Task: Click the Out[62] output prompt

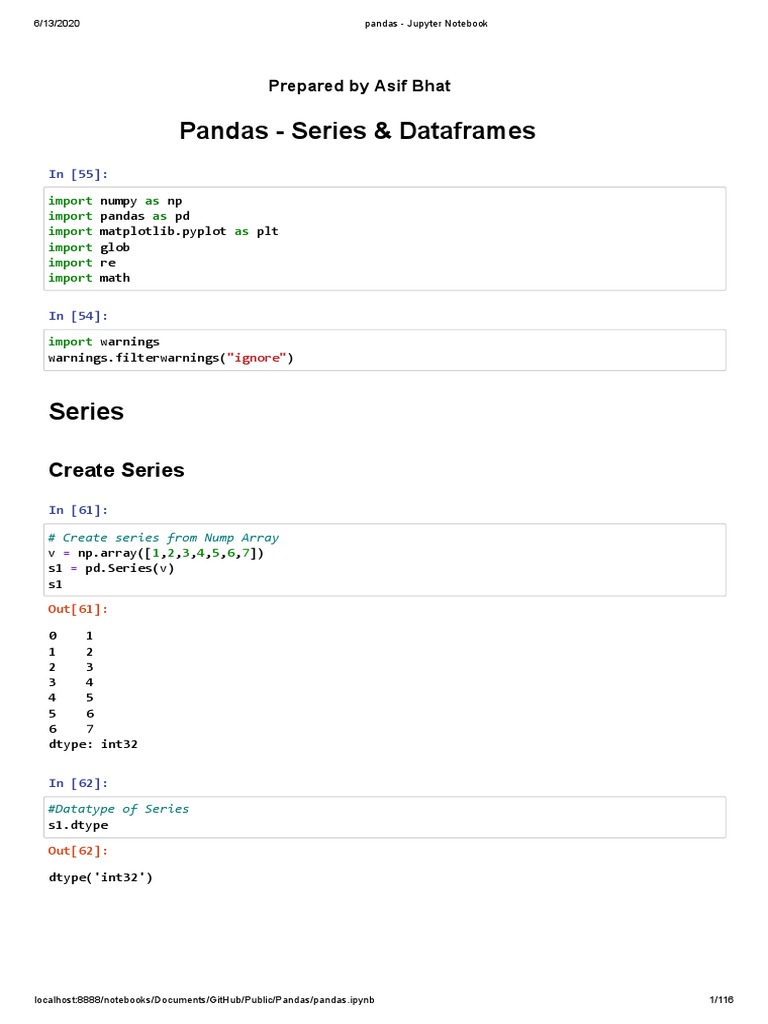Action: [x=78, y=851]
